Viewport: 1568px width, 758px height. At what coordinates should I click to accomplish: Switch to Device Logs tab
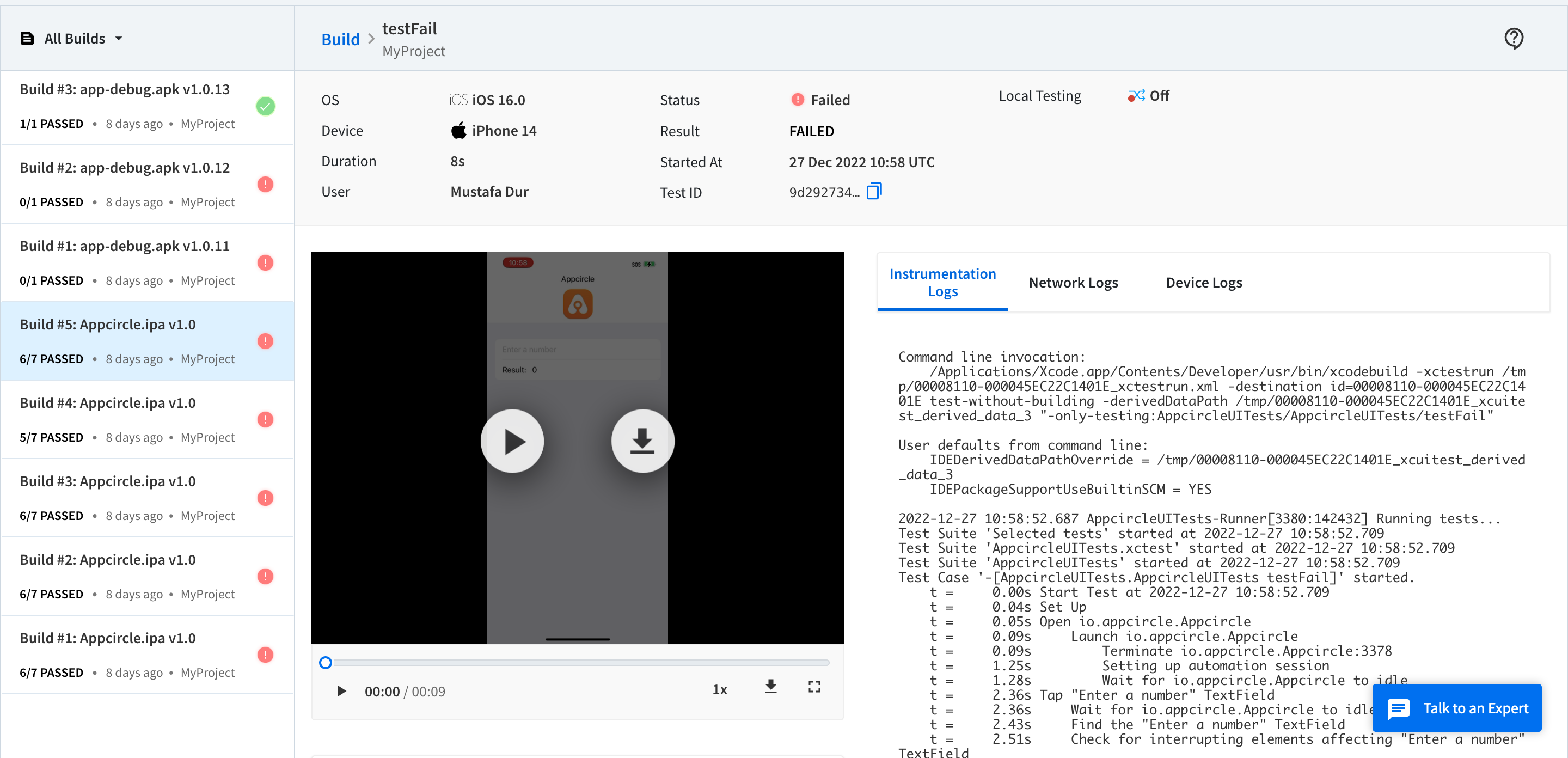(x=1203, y=283)
